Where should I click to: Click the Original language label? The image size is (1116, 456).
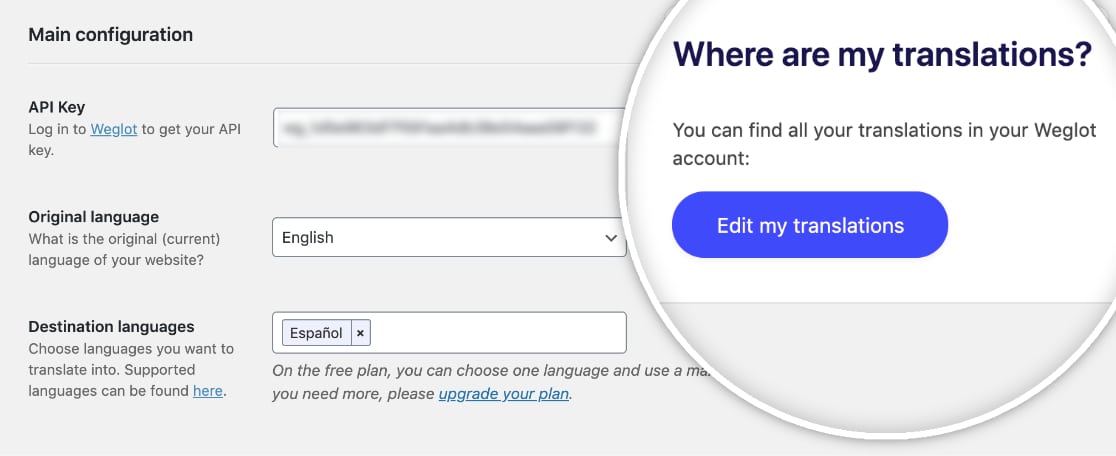94,216
